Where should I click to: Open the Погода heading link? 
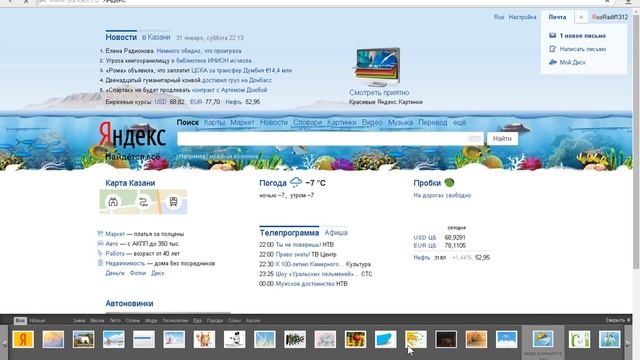[273, 183]
